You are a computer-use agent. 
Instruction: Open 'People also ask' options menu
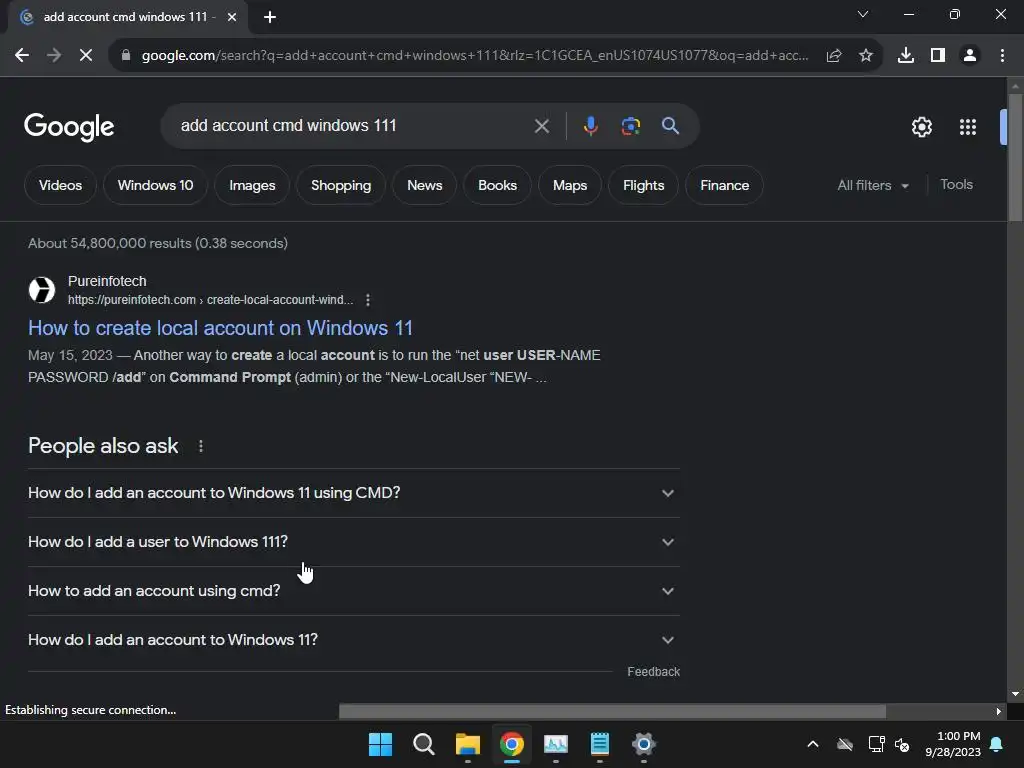tap(200, 446)
